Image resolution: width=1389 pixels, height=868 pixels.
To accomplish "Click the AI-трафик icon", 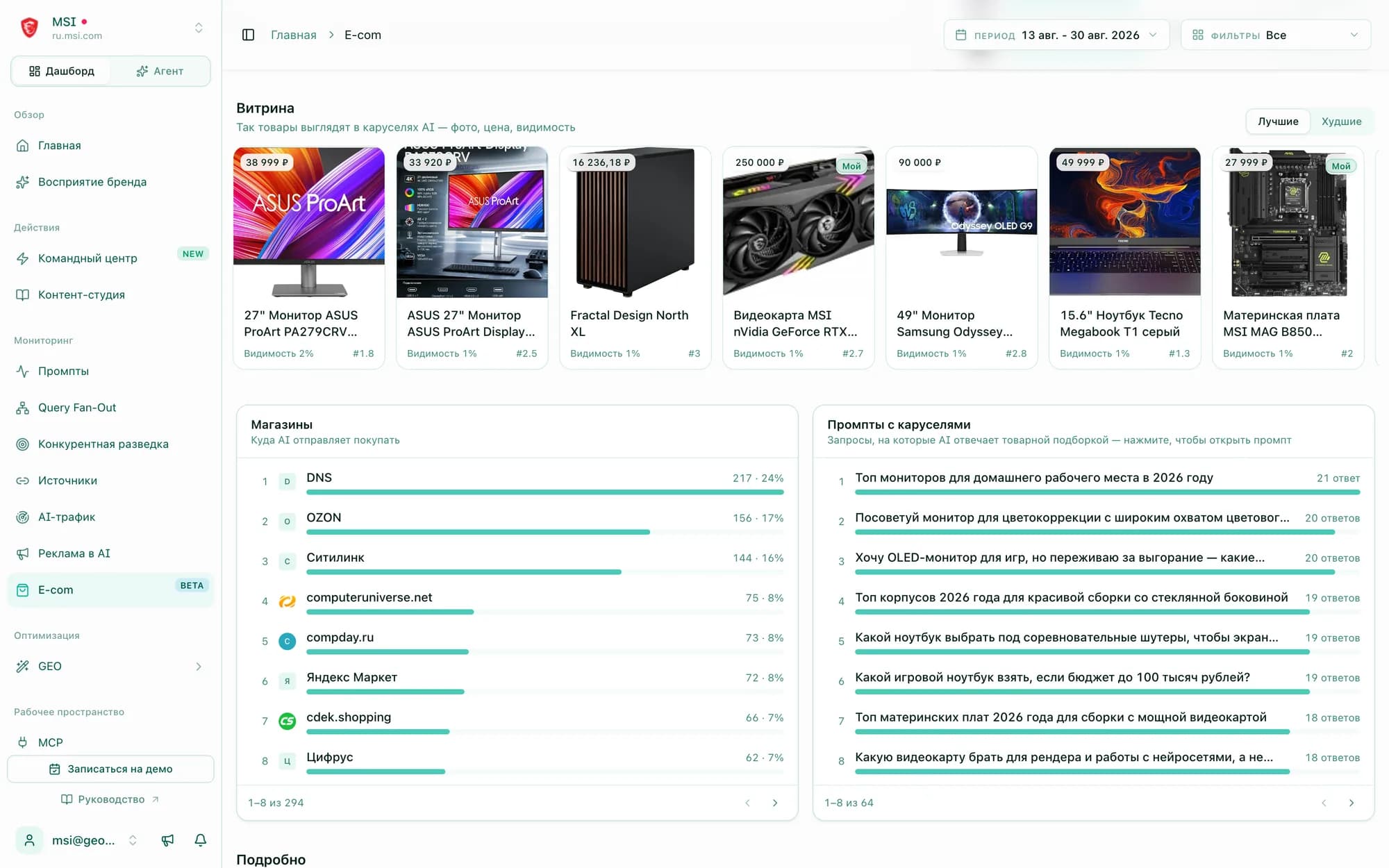I will click(23, 517).
